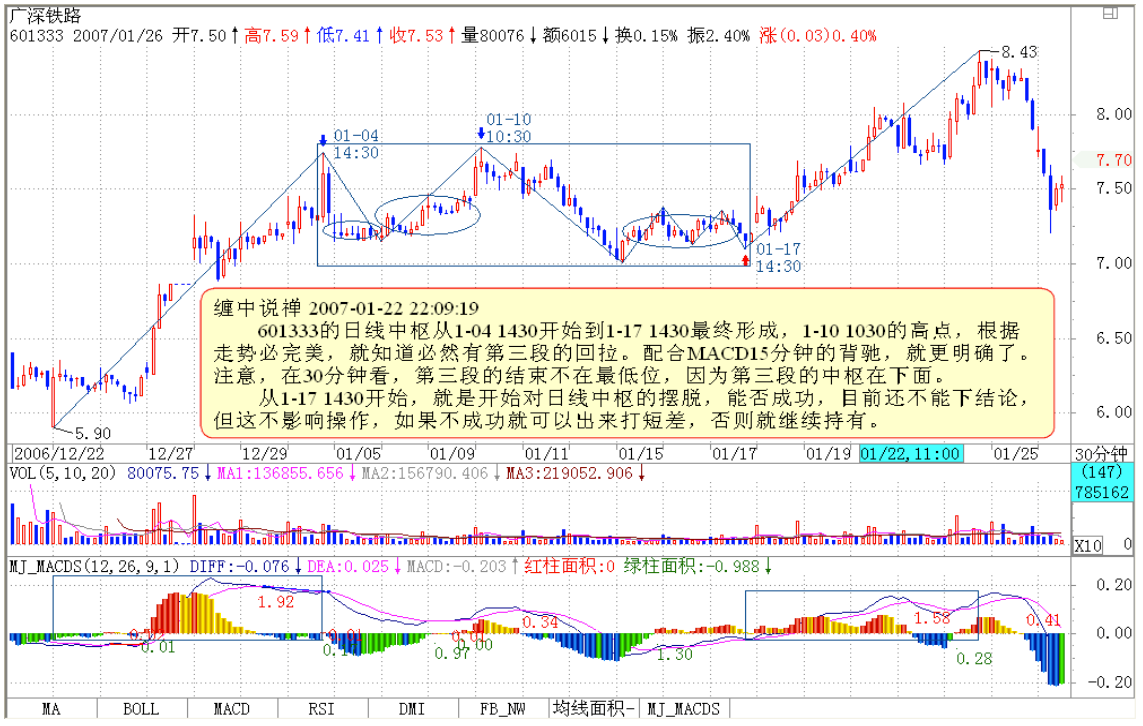Click the MA1:136855.656 volume average value
The width and height of the screenshot is (1143, 726).
280,473
